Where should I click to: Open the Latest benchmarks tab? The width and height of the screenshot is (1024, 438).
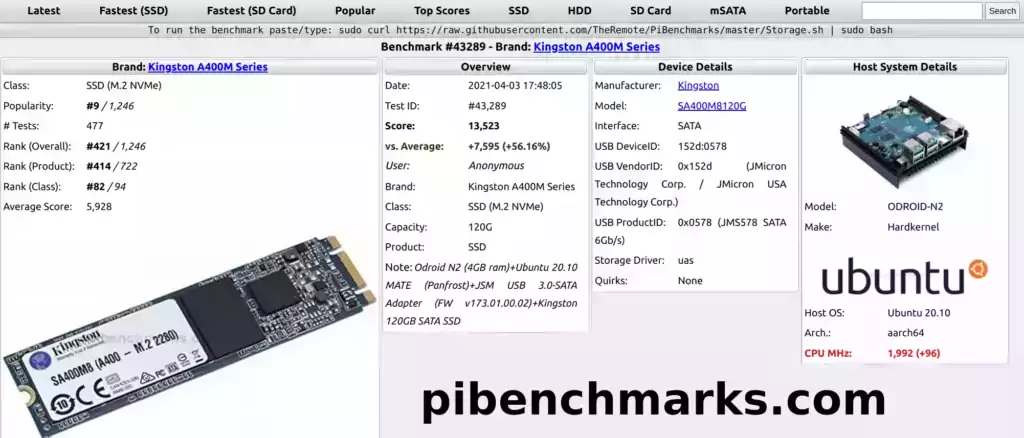(44, 10)
